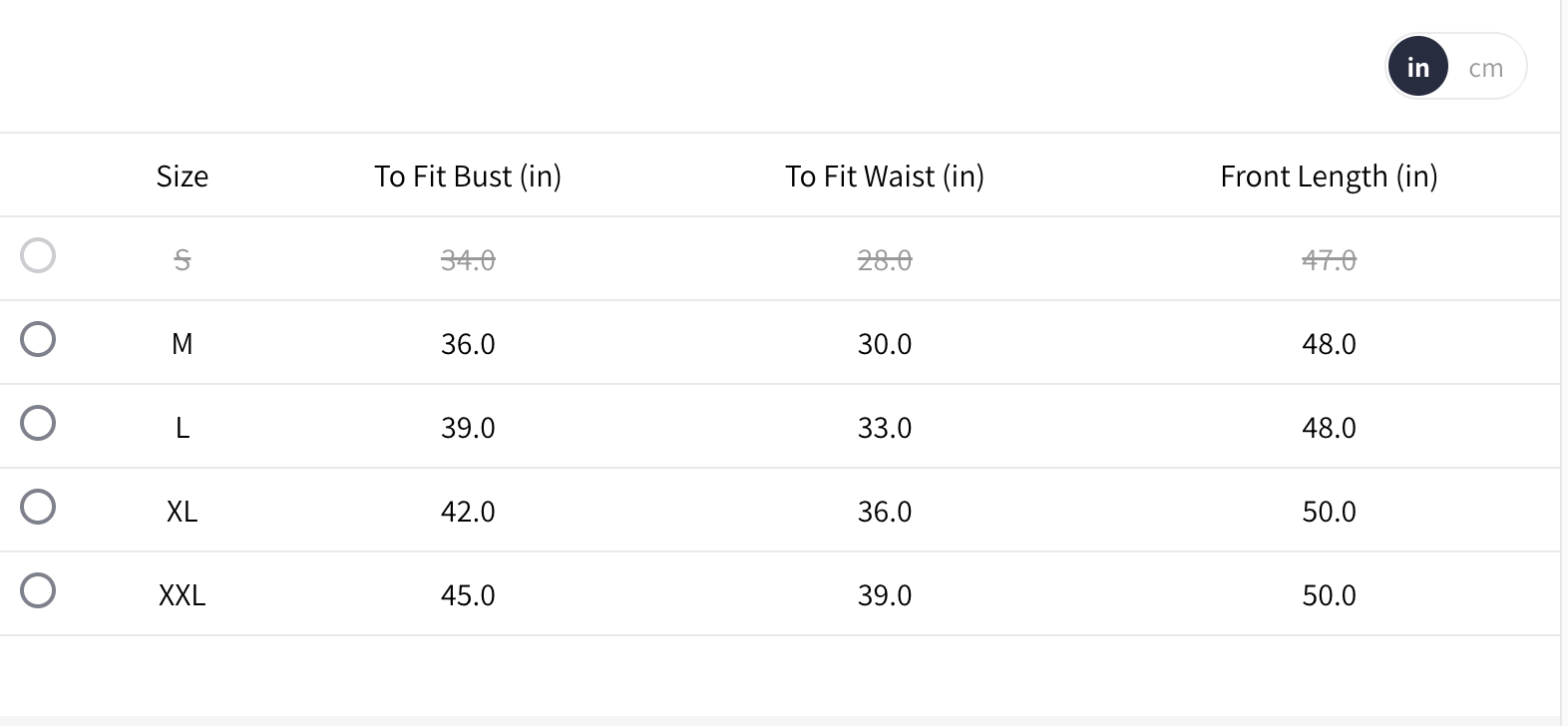
Task: Pick the XXL size radio button
Action: [x=38, y=590]
